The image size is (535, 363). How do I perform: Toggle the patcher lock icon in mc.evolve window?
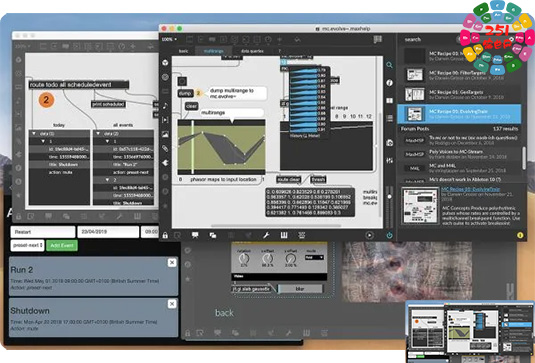tap(165, 235)
